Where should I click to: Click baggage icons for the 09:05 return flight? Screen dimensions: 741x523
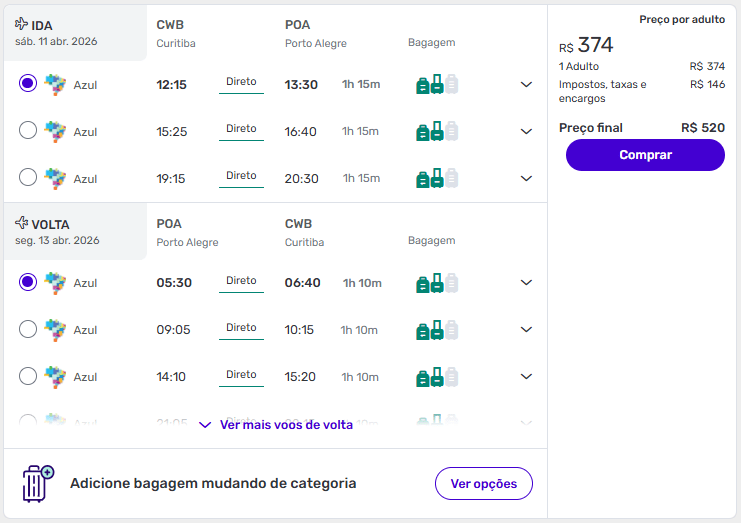pos(437,330)
